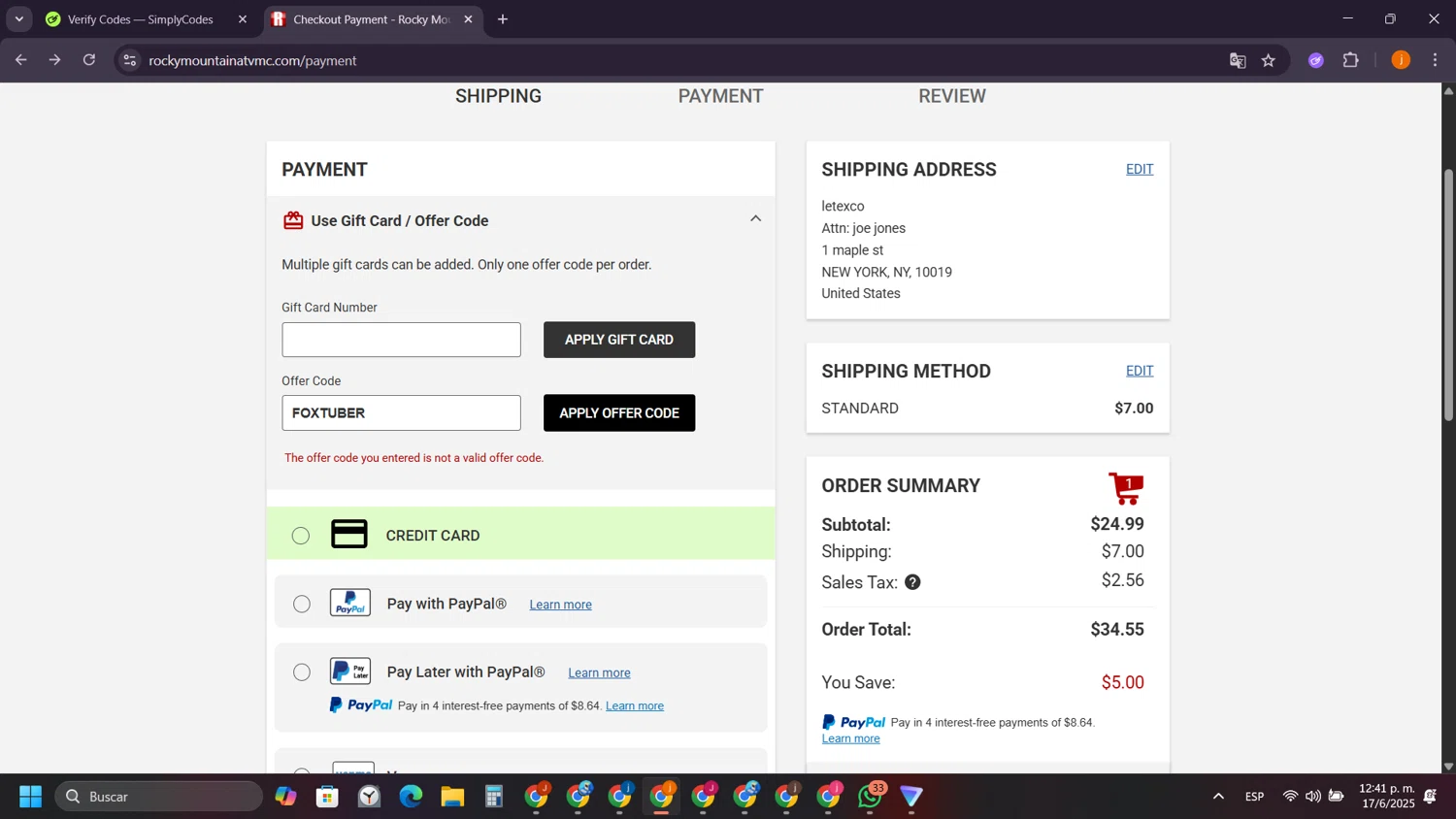Open Copilot from the taskbar
Image resolution: width=1456 pixels, height=819 pixels.
coord(285,797)
